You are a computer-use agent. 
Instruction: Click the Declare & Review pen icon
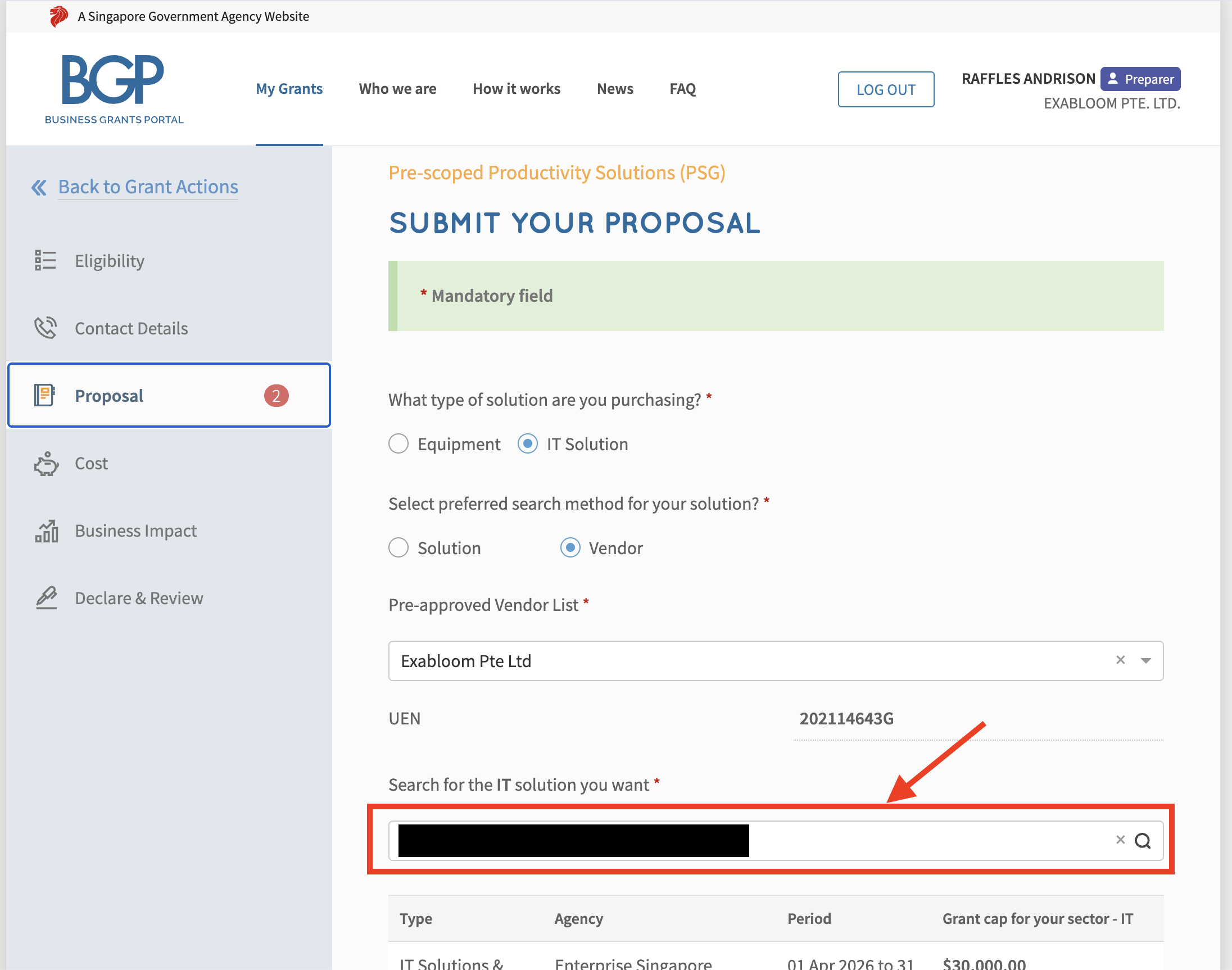[47, 598]
